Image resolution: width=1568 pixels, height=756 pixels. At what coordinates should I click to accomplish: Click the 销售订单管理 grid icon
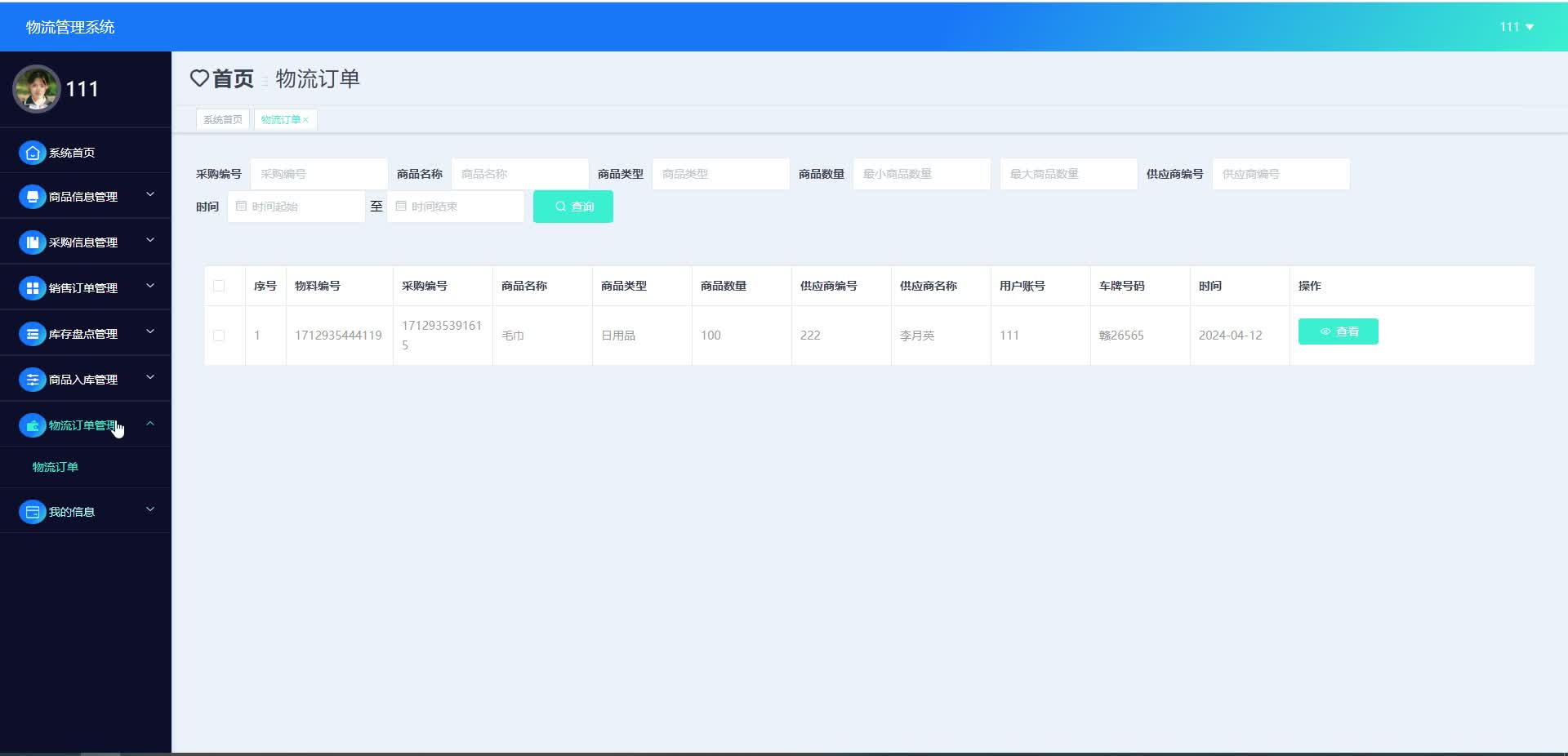click(32, 288)
